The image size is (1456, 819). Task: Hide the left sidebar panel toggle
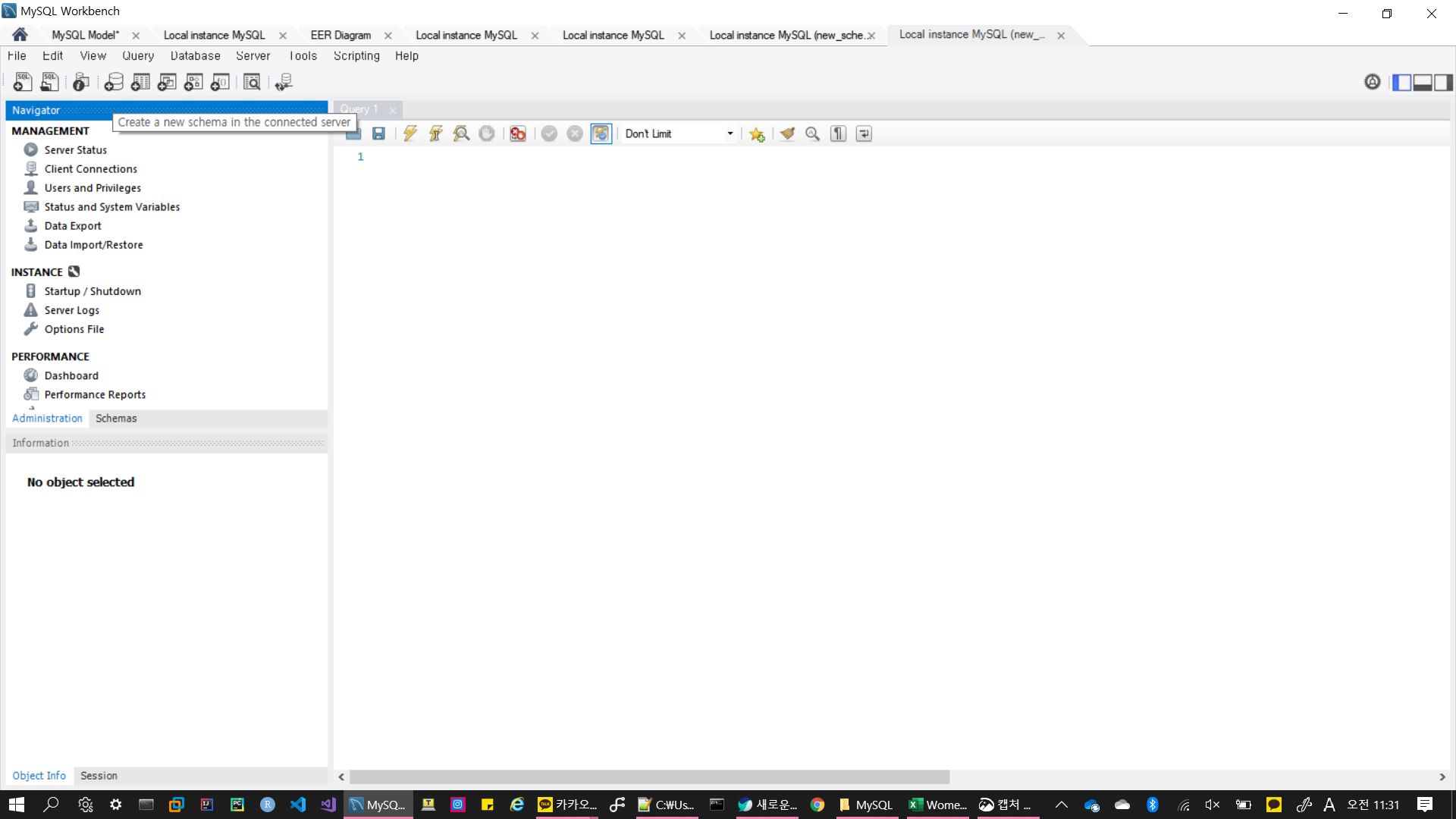pyautogui.click(x=1401, y=82)
